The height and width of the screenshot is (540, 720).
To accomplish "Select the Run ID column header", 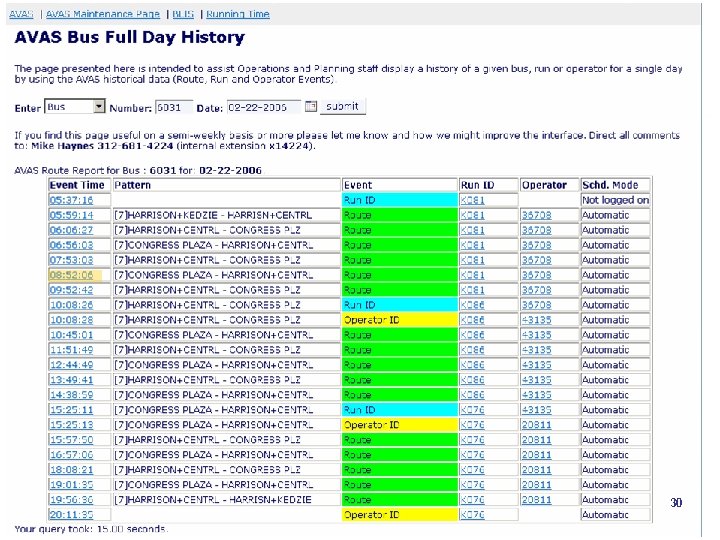I will [x=488, y=185].
